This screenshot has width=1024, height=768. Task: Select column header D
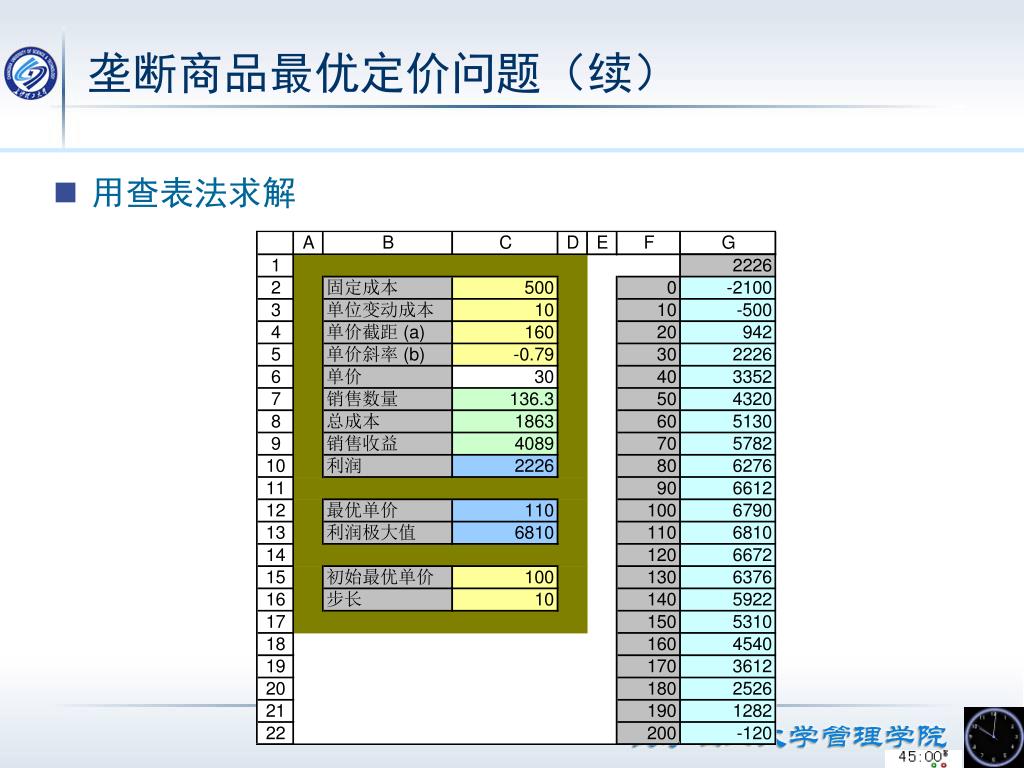point(573,243)
